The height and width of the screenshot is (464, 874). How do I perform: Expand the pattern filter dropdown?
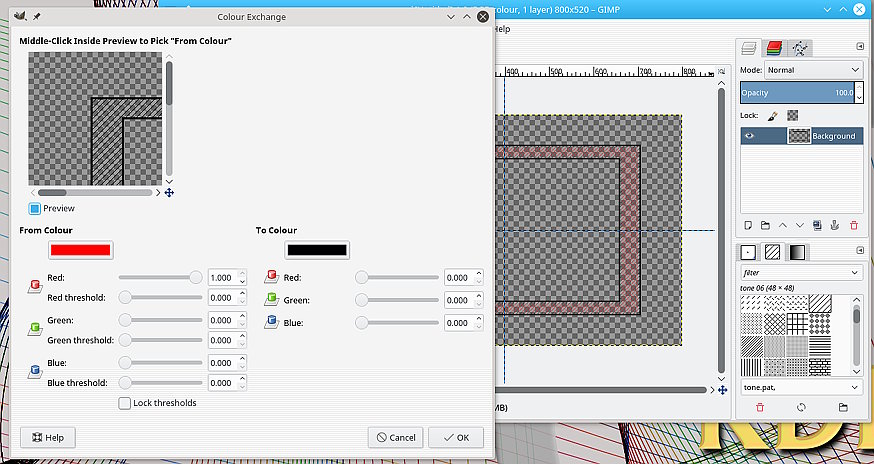801,272
